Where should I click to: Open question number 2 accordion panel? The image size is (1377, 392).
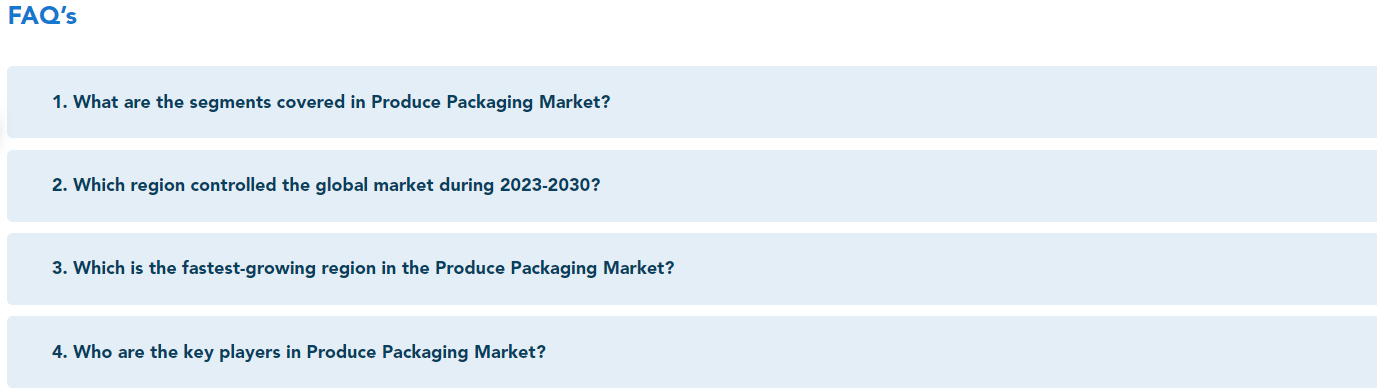[x=692, y=186]
